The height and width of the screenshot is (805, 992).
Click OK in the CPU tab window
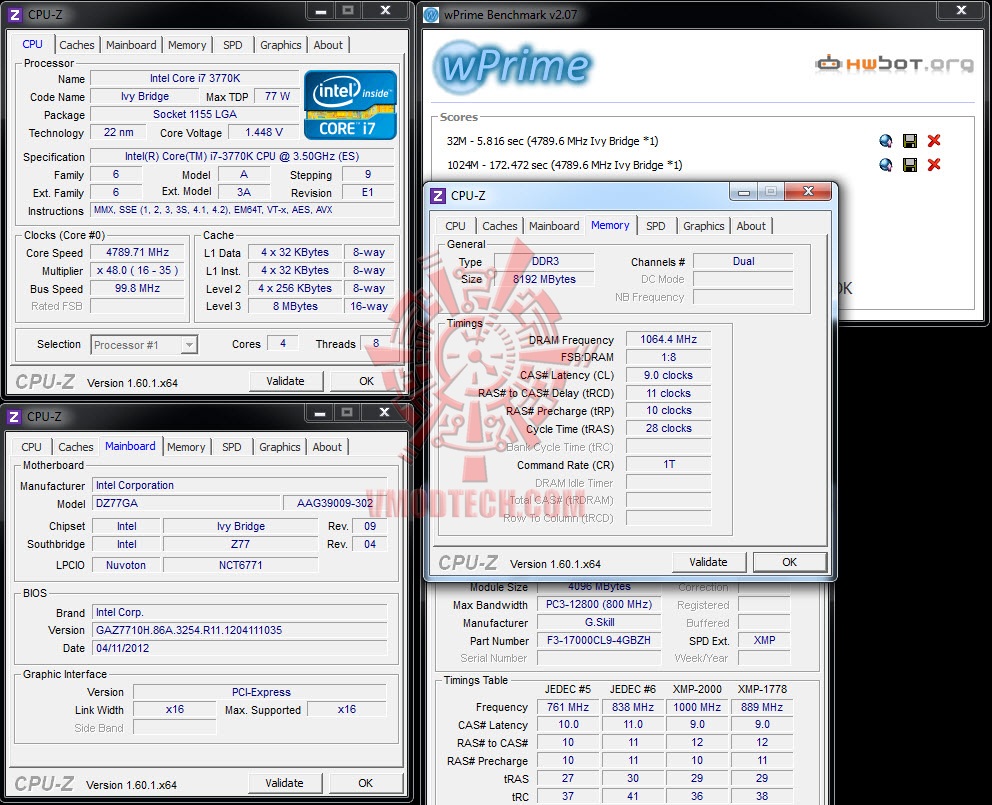(366, 381)
